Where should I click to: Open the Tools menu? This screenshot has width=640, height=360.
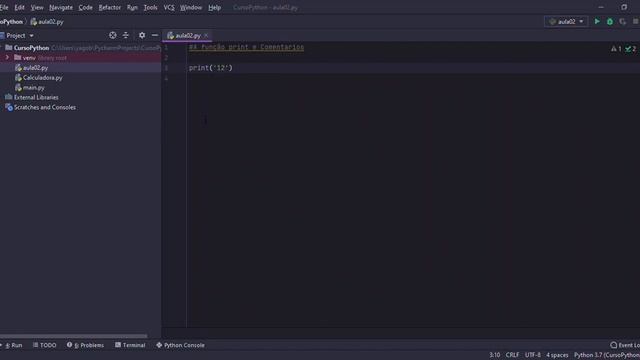coord(150,7)
